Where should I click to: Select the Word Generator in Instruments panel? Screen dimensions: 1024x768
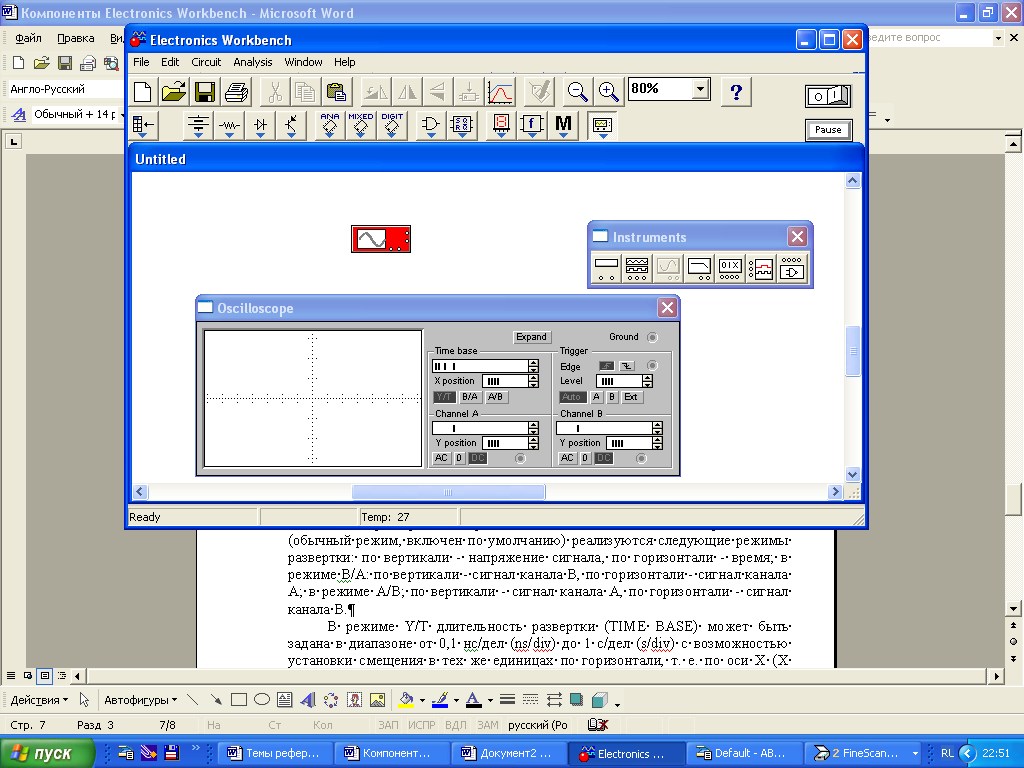[729, 268]
